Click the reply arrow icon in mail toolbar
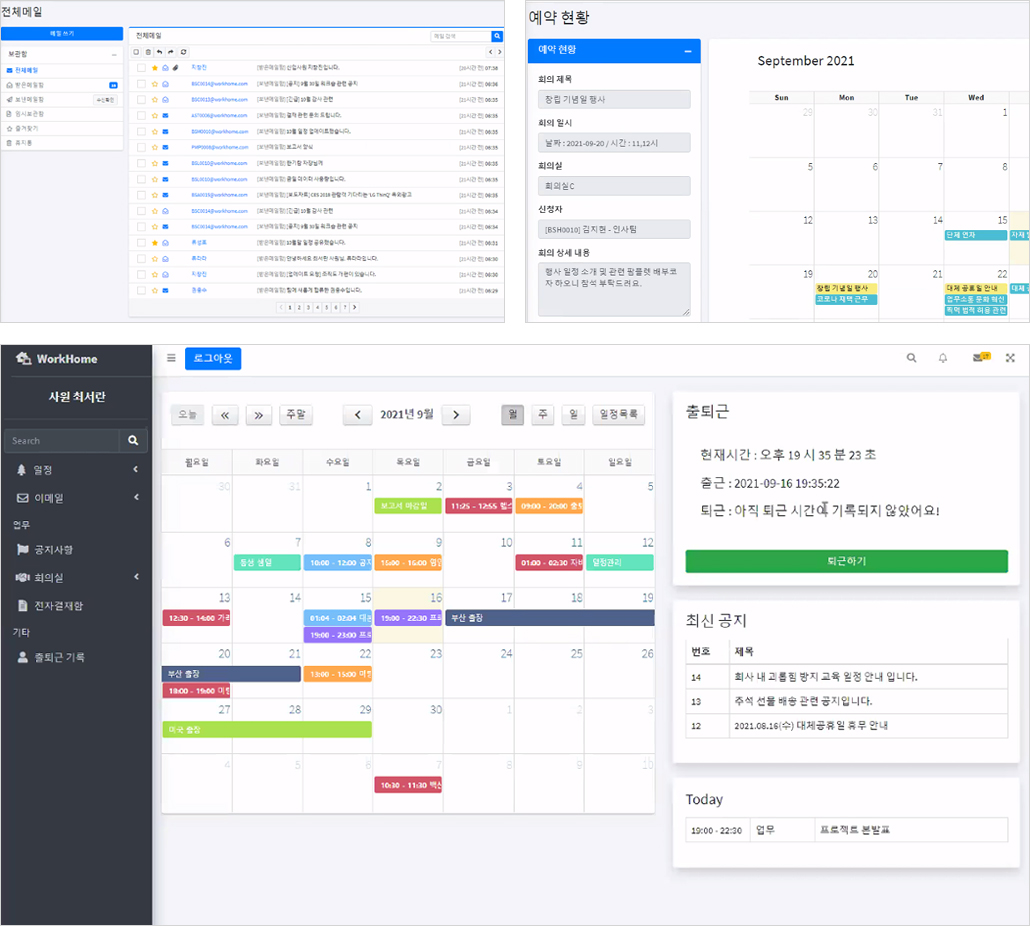The height and width of the screenshot is (926, 1030). point(159,52)
